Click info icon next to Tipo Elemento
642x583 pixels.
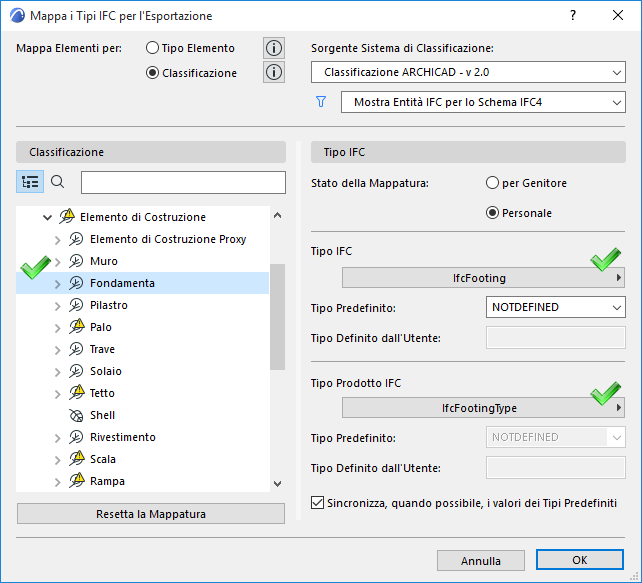tap(274, 48)
